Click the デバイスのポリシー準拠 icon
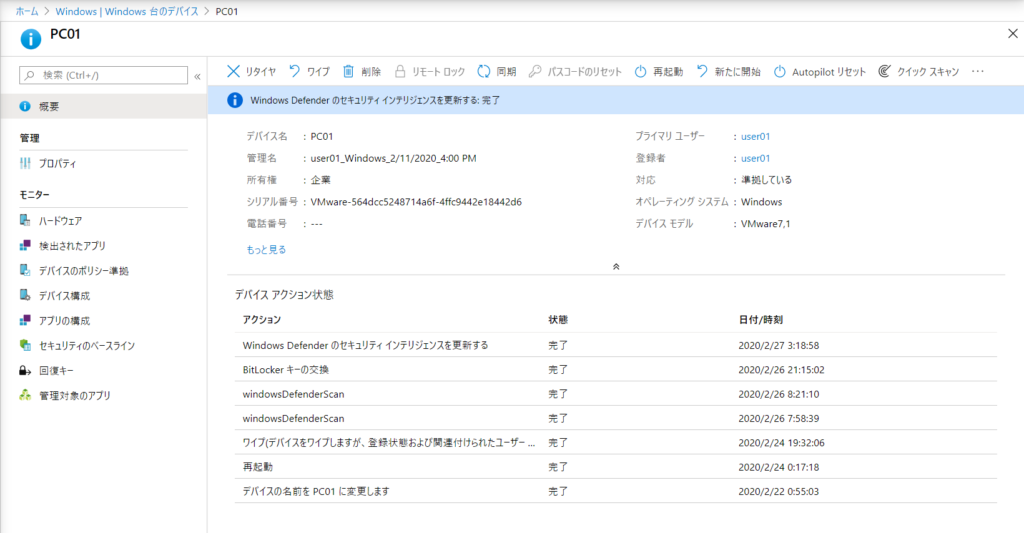This screenshot has width=1024, height=533. tap(25, 270)
